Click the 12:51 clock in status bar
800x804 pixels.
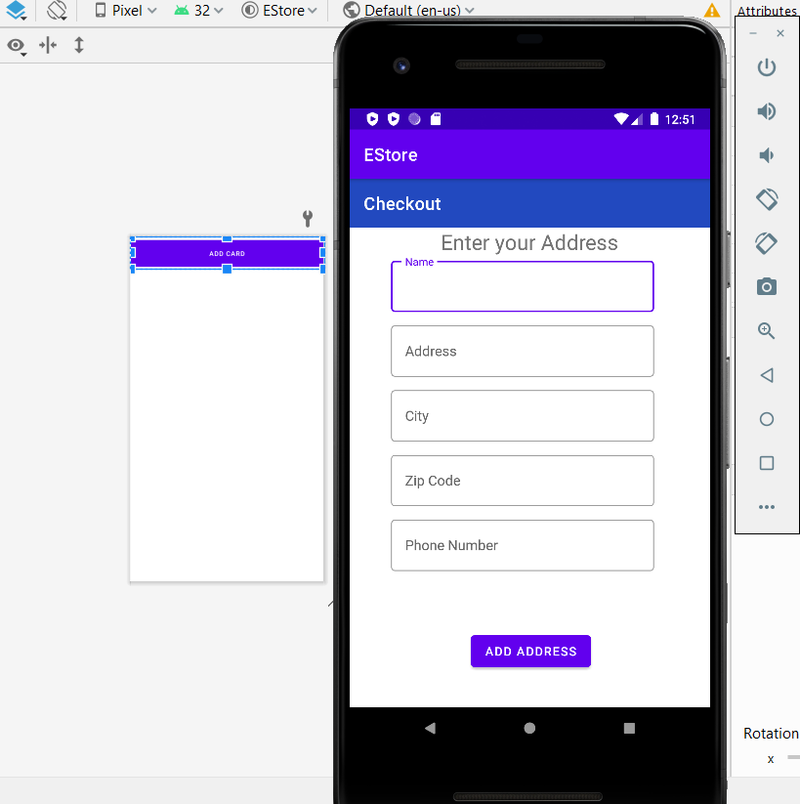(679, 119)
